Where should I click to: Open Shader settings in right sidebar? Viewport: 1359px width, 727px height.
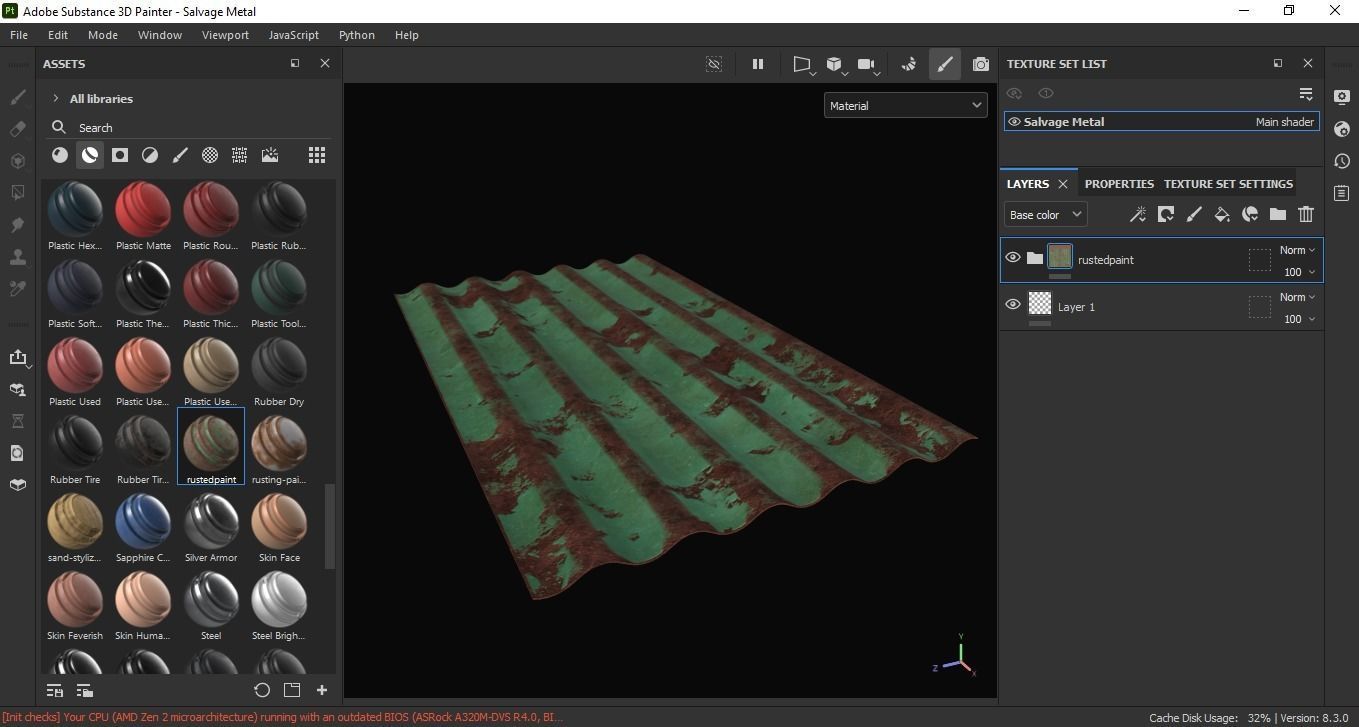pos(1342,129)
